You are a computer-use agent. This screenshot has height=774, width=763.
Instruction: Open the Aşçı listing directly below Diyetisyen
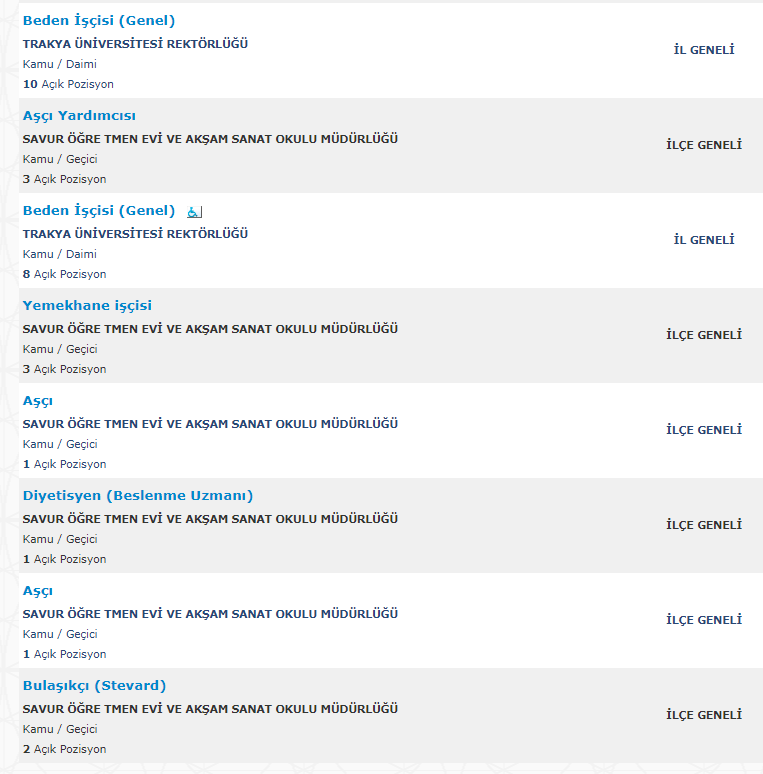pos(38,591)
